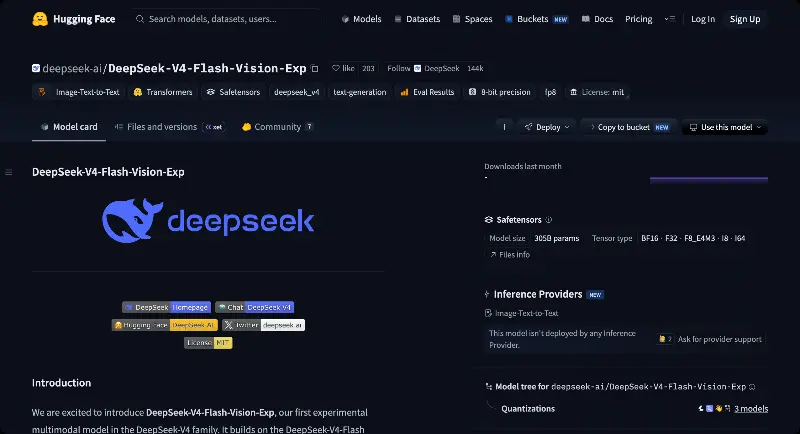This screenshot has height=434, width=800.
Task: Click the Introduction heading
Action: point(62,382)
